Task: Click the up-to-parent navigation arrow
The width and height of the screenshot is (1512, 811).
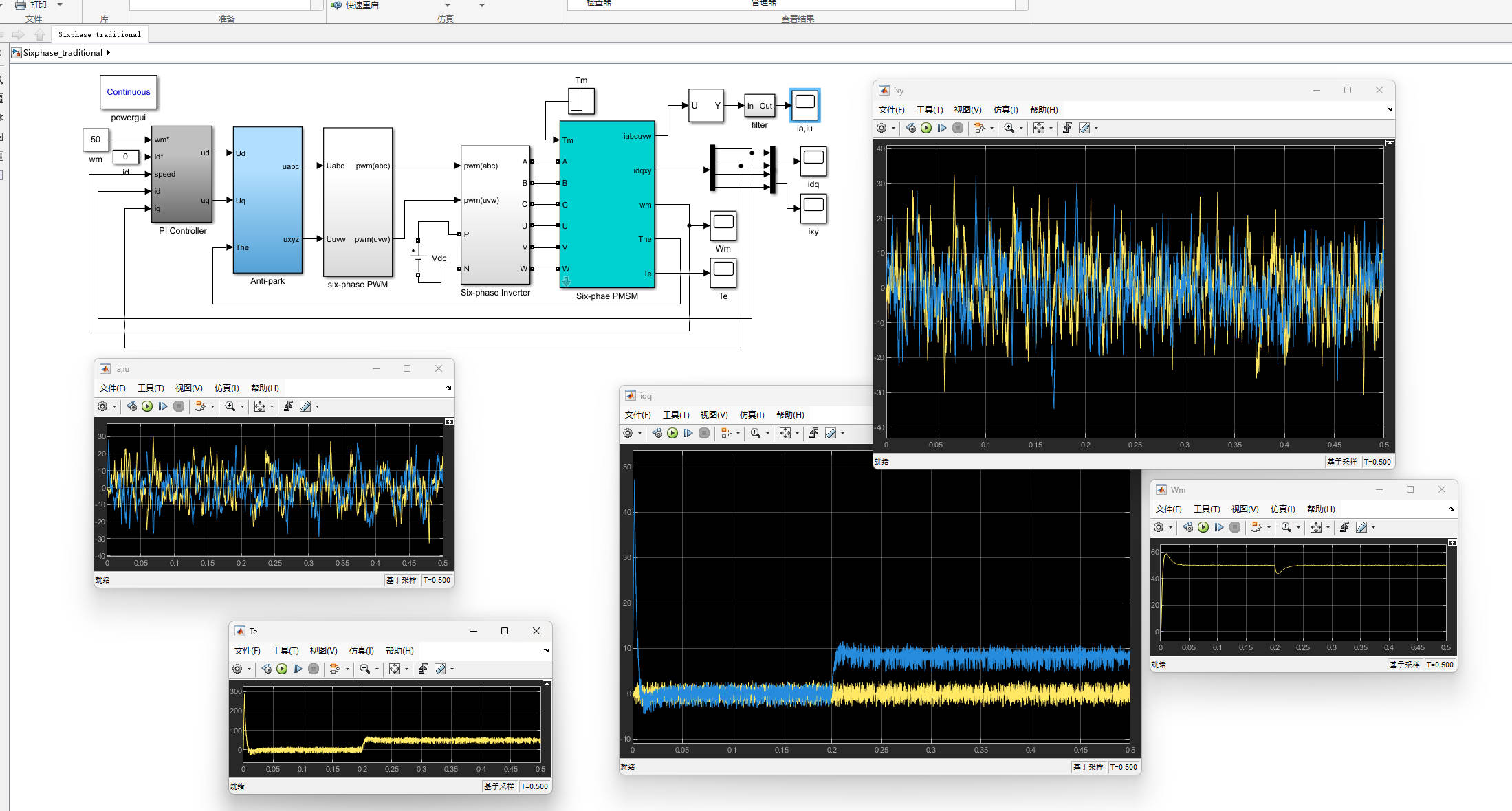Action: pos(40,34)
